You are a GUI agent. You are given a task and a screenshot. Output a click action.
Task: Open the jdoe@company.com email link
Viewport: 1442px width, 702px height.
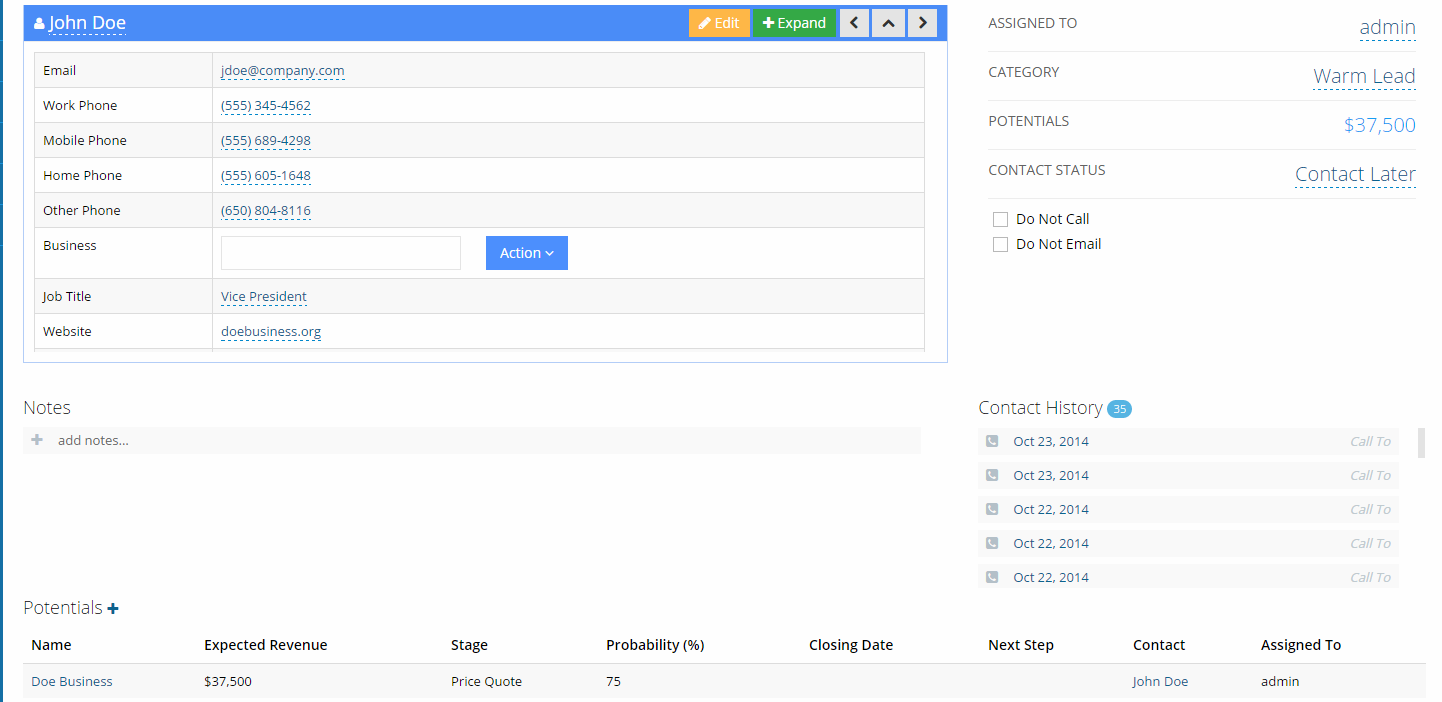click(282, 70)
